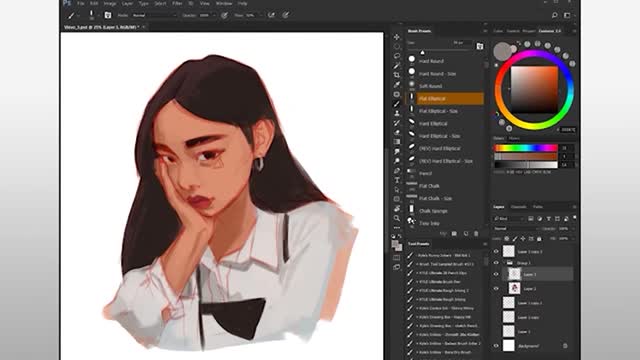Open the layer Kind filter dropdown
Viewport: 640px width, 360px height.
509,219
